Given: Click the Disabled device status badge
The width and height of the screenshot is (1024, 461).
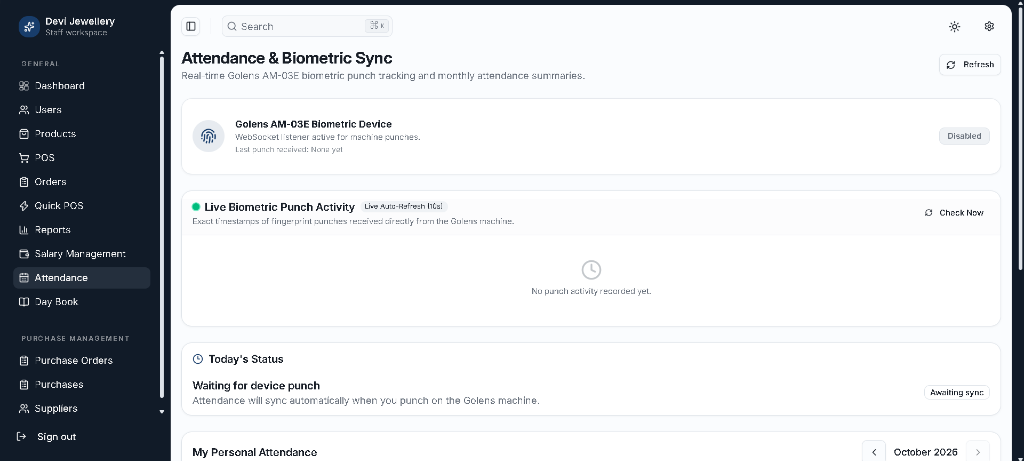Looking at the screenshot, I should point(964,136).
